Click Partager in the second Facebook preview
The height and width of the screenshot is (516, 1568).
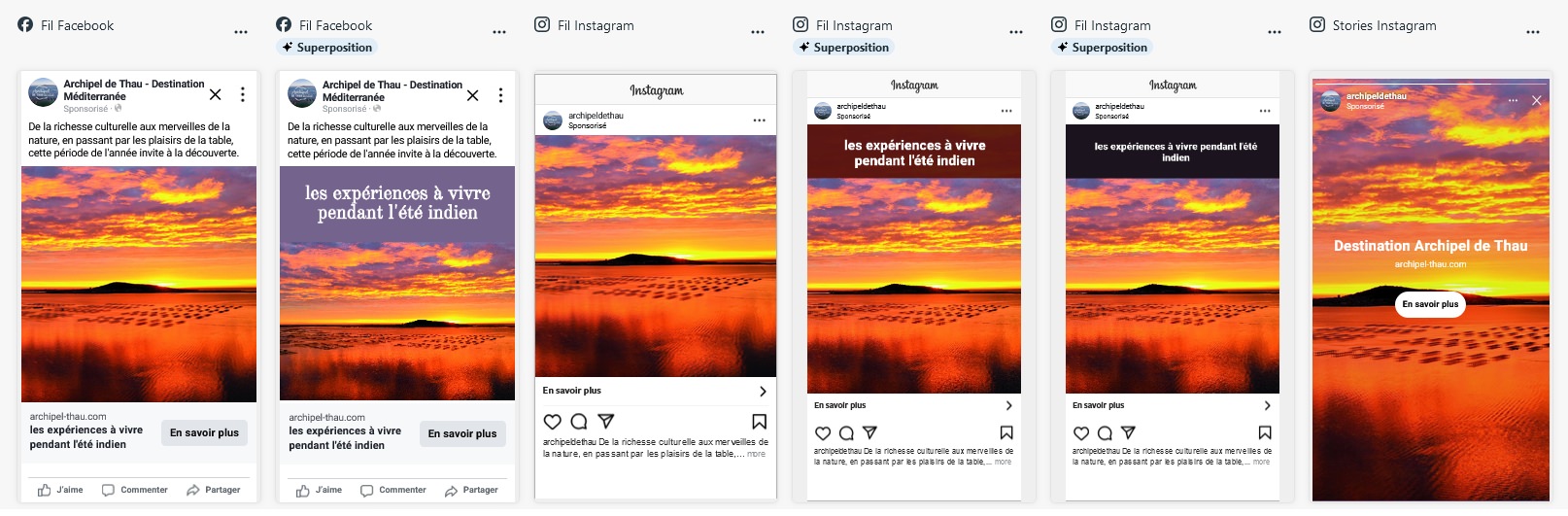(471, 491)
